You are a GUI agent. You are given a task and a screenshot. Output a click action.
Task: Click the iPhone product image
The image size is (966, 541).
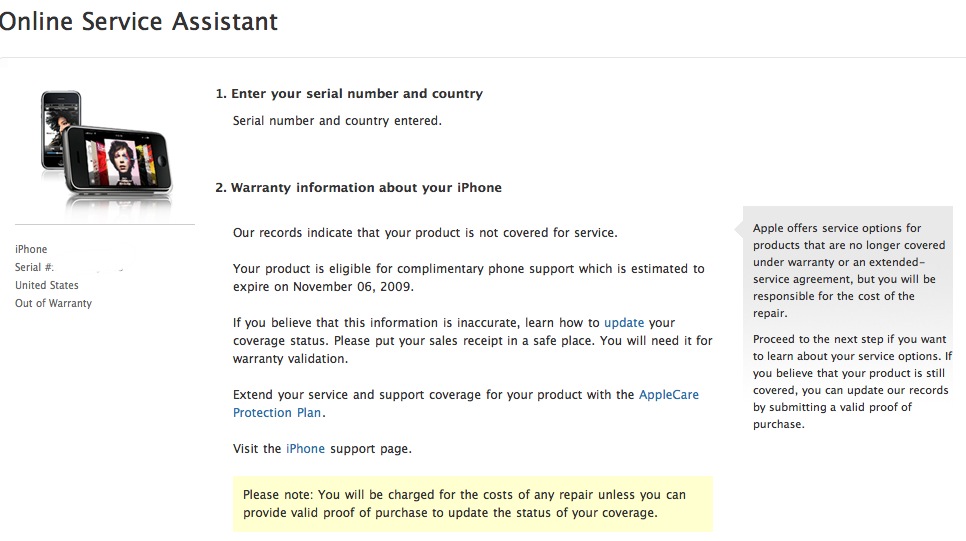[104, 146]
